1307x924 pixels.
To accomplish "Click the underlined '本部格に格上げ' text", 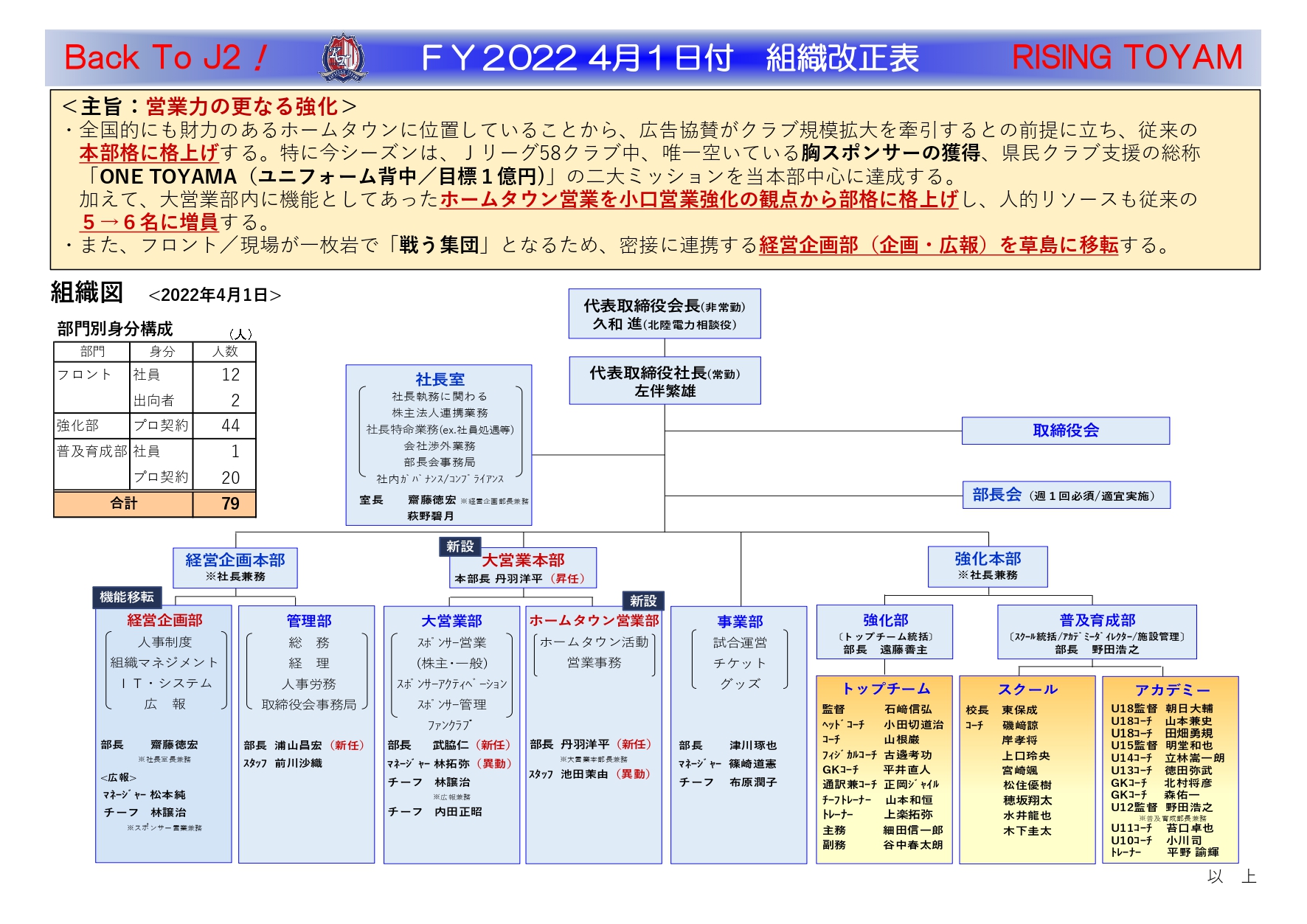I will pyautogui.click(x=150, y=153).
